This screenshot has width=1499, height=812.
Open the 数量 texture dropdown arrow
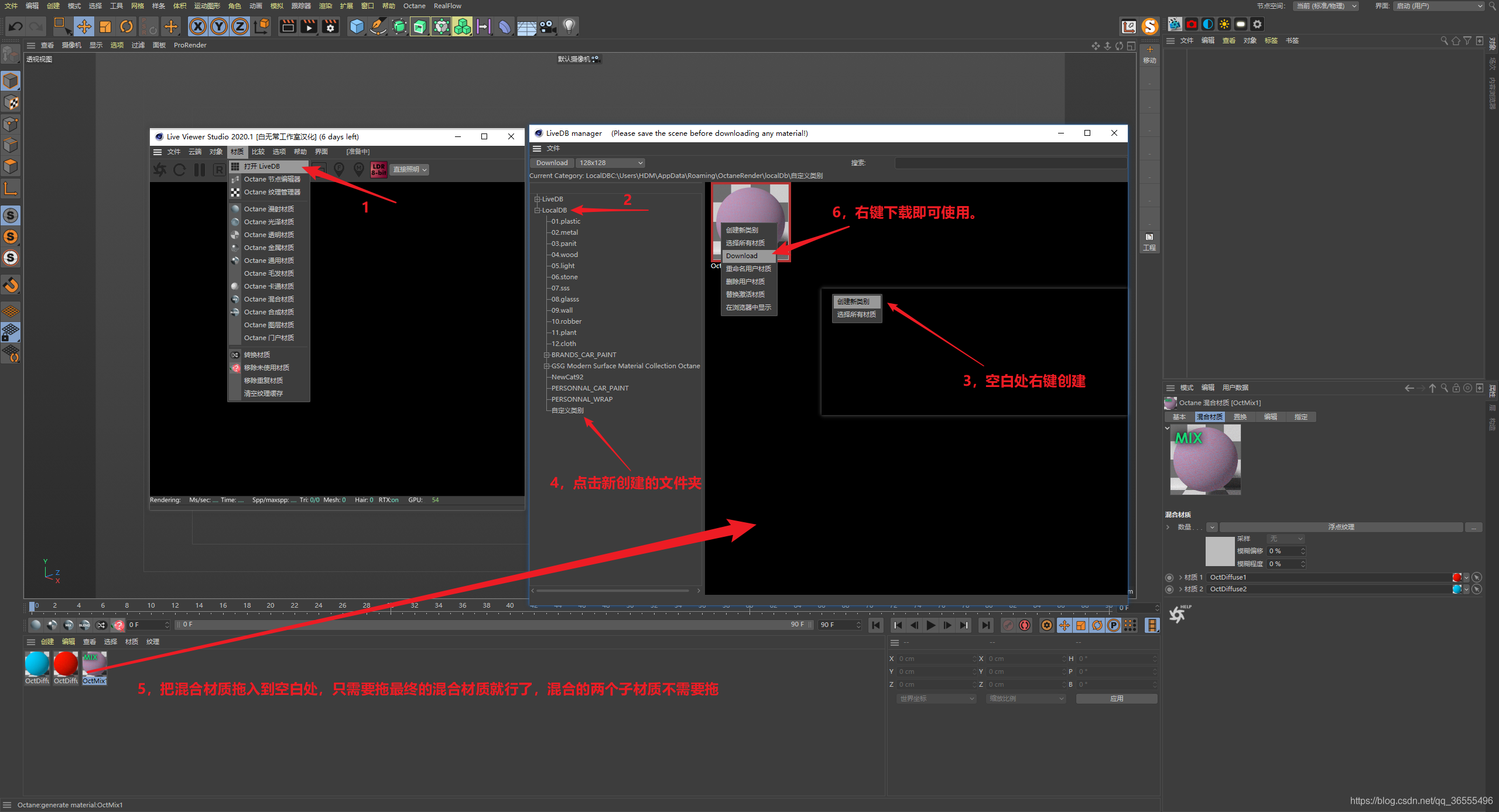(1212, 527)
